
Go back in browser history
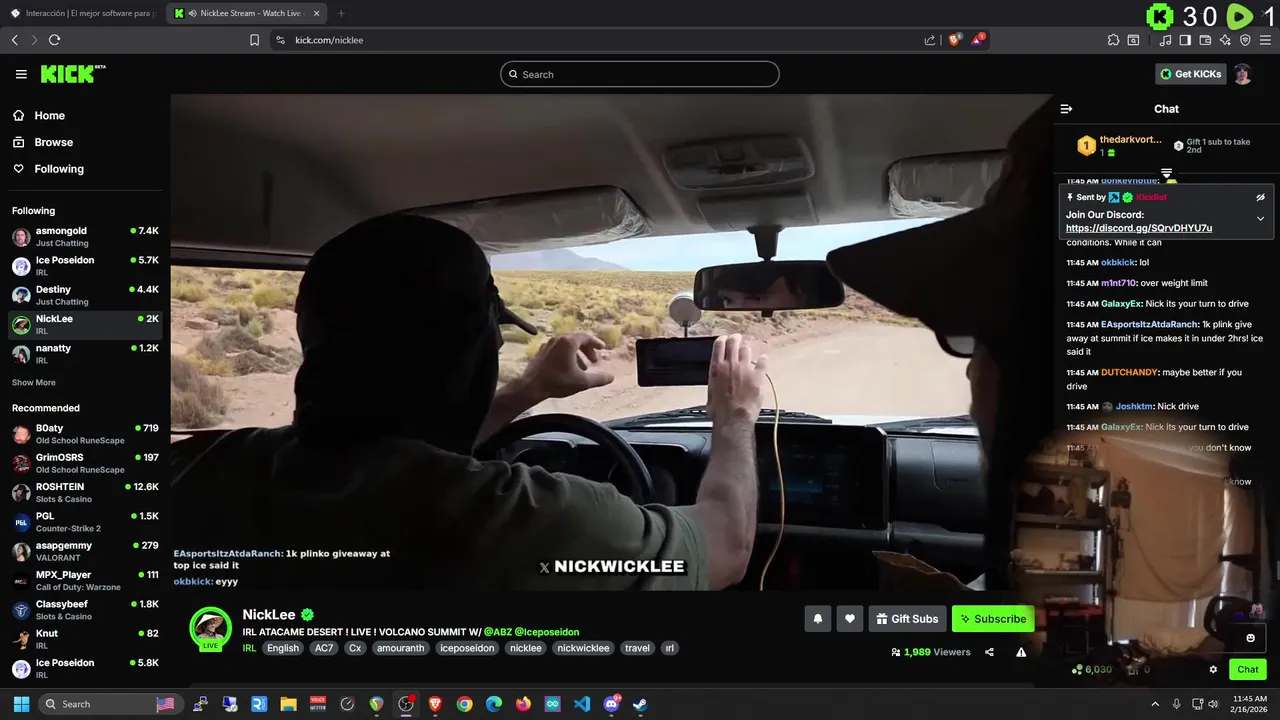14,40
